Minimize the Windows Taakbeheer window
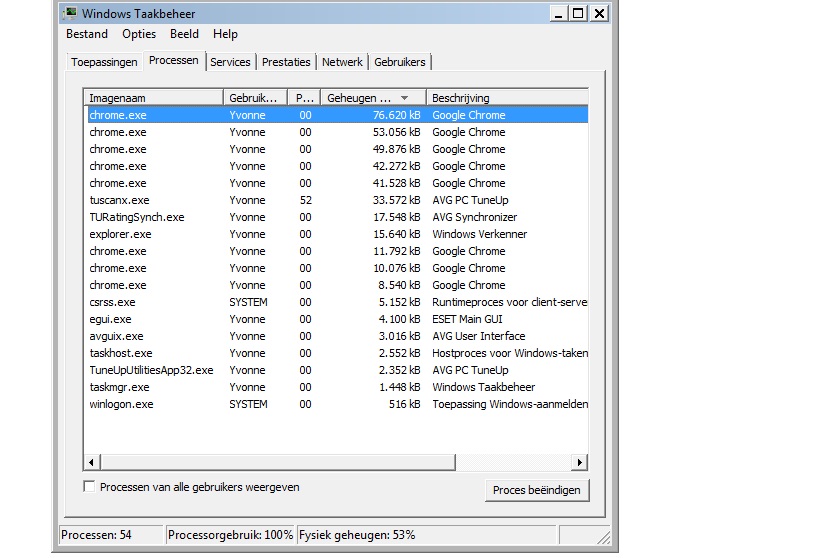This screenshot has width=819, height=558. point(558,14)
